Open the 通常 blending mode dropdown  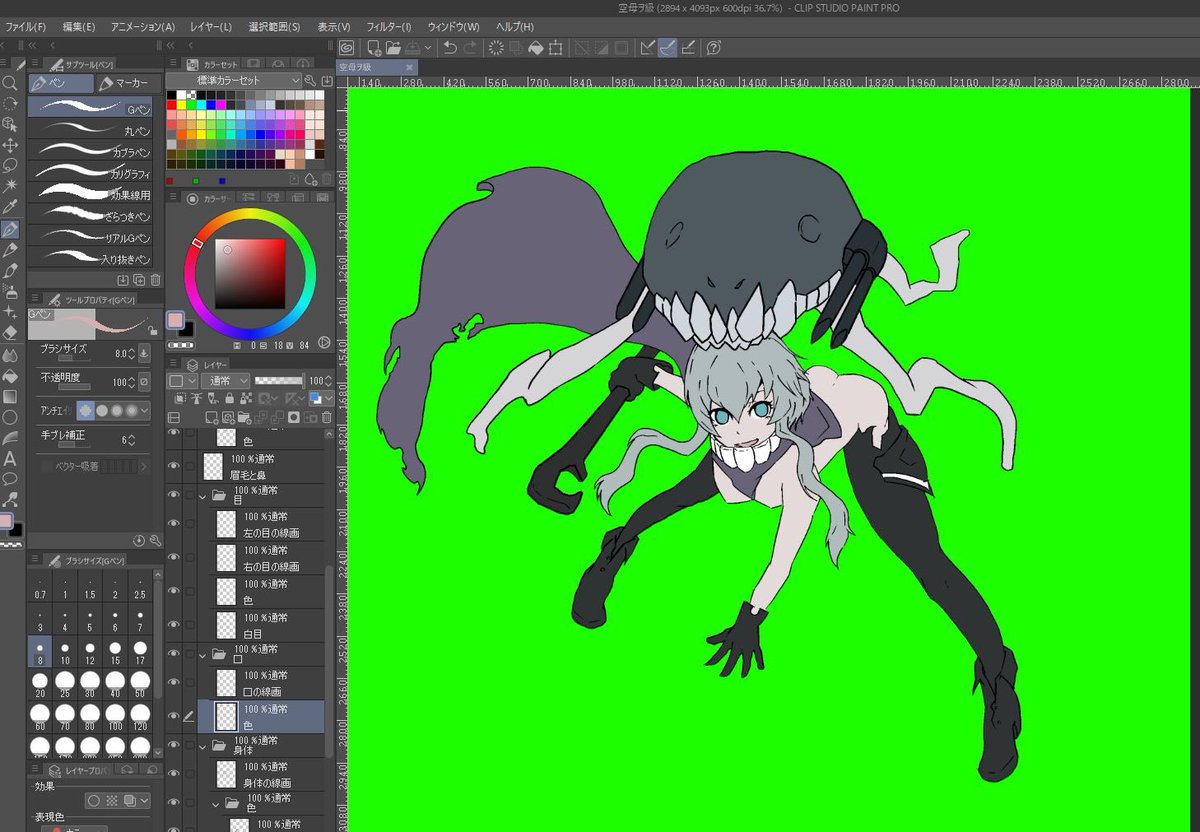tap(225, 381)
